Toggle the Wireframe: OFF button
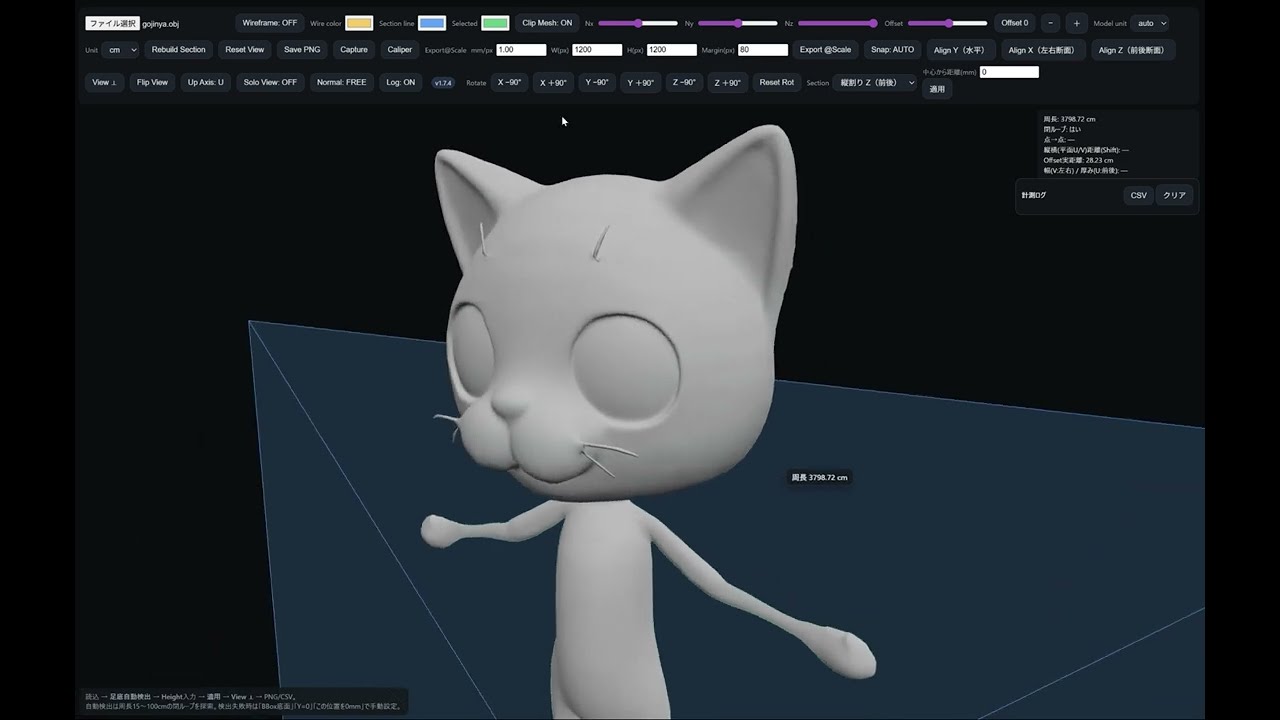 [x=270, y=23]
